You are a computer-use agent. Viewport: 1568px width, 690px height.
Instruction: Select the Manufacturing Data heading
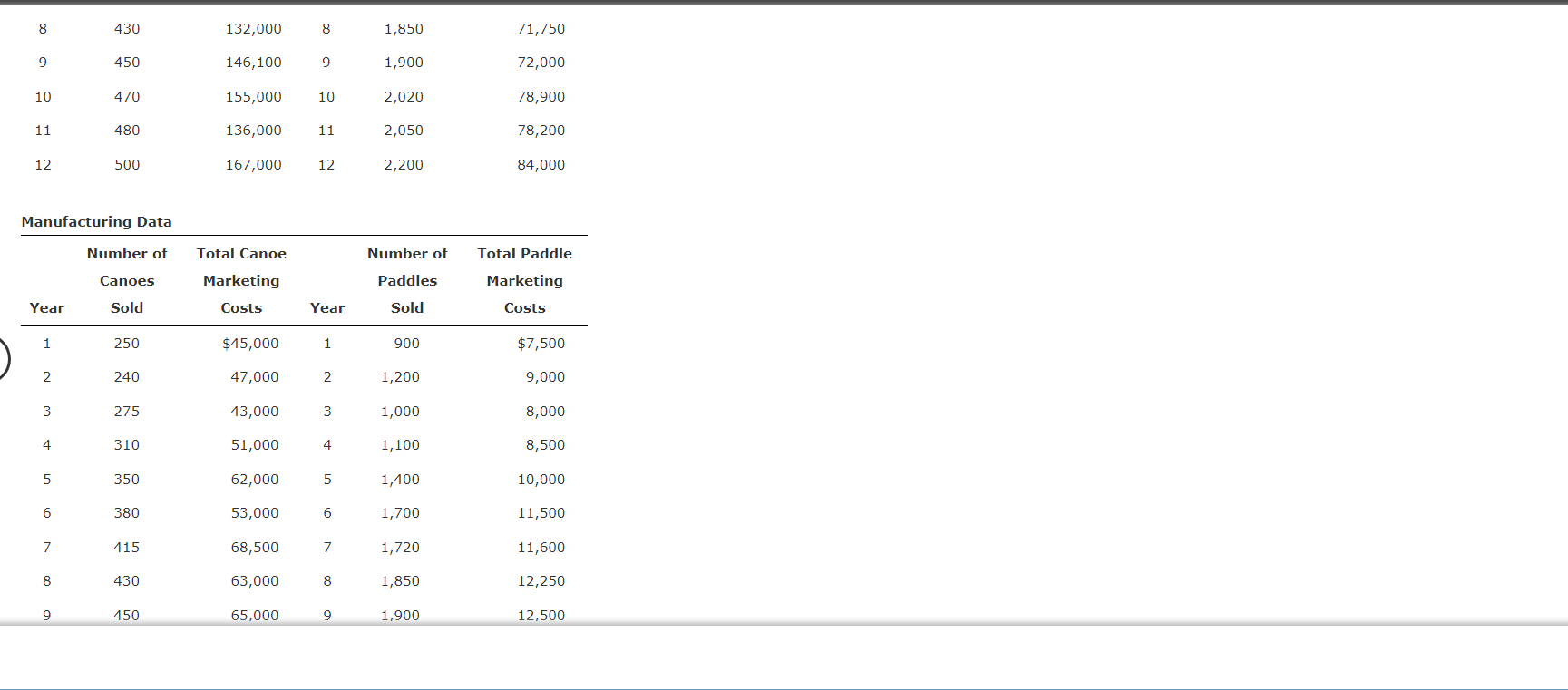point(97,222)
